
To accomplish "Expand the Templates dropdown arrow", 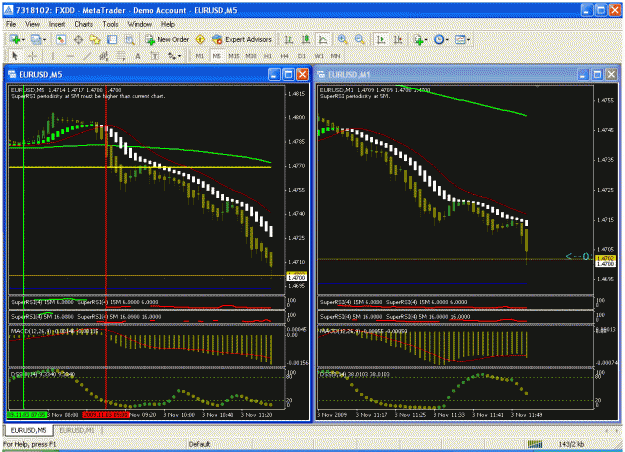I will (468, 40).
